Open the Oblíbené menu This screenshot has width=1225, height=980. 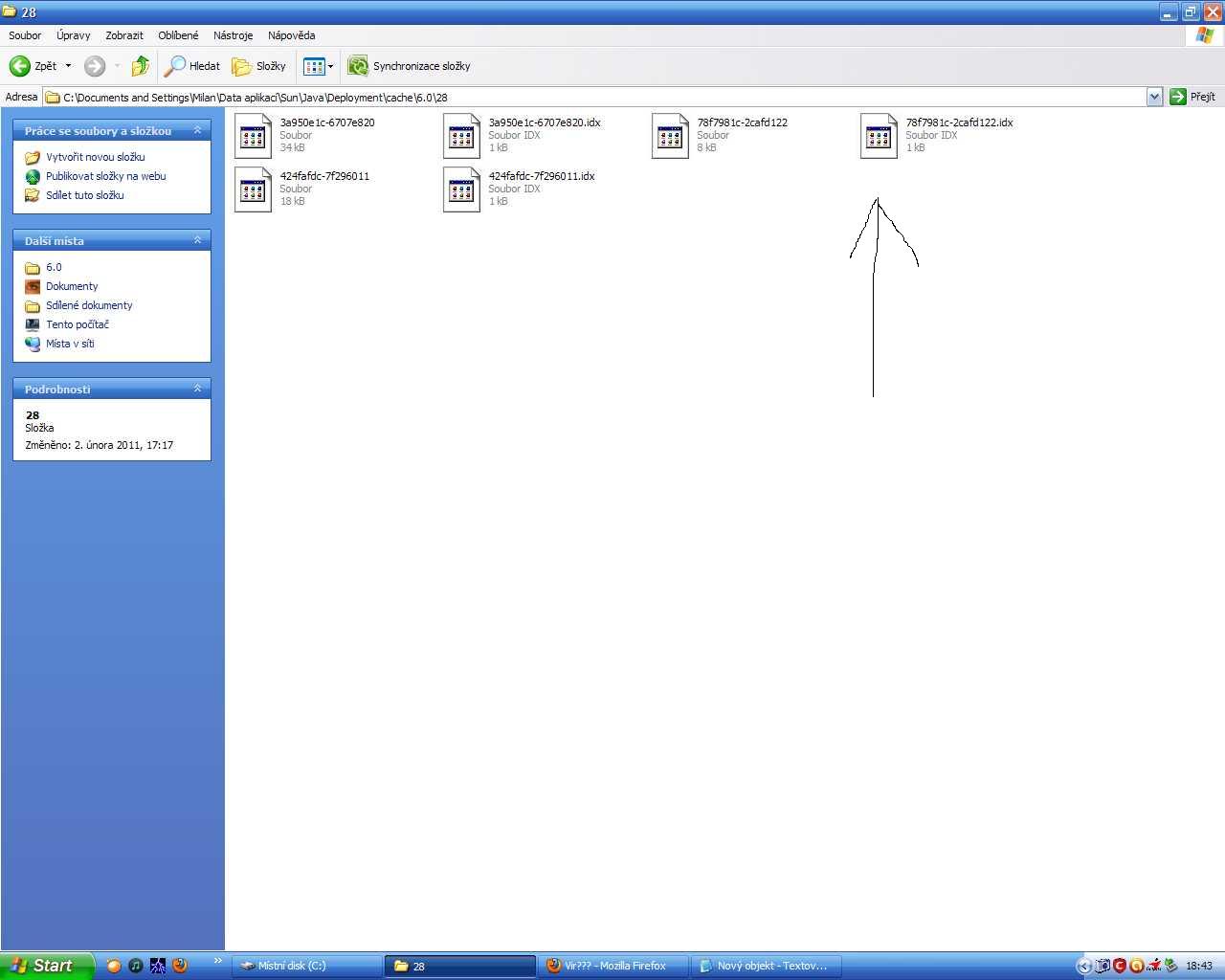(x=178, y=35)
